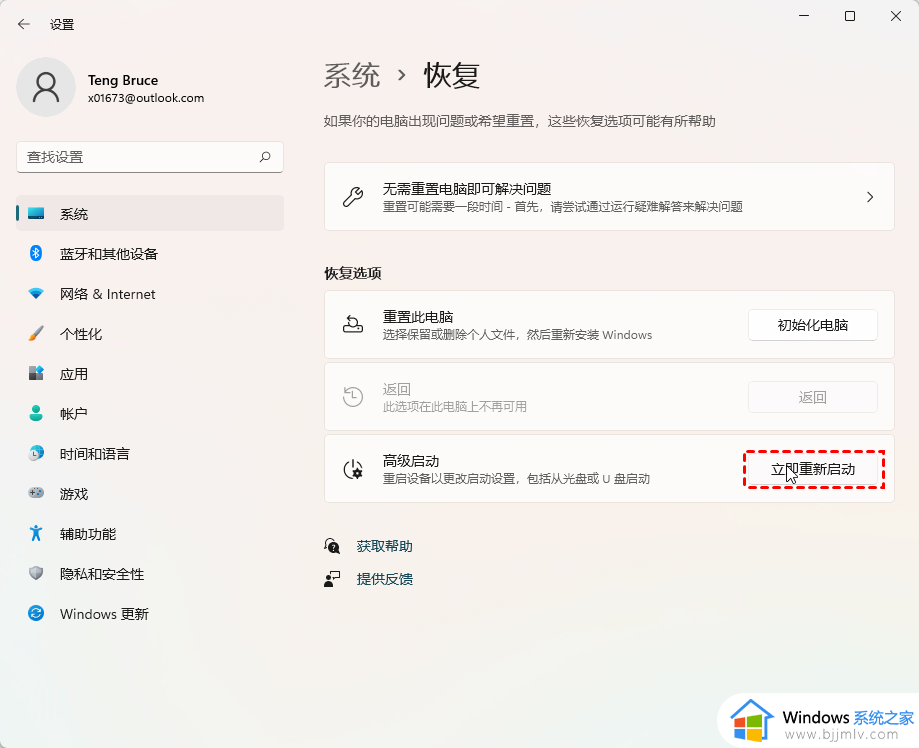Click the Windows Update sync icon
This screenshot has height=748, width=919.
click(x=36, y=613)
